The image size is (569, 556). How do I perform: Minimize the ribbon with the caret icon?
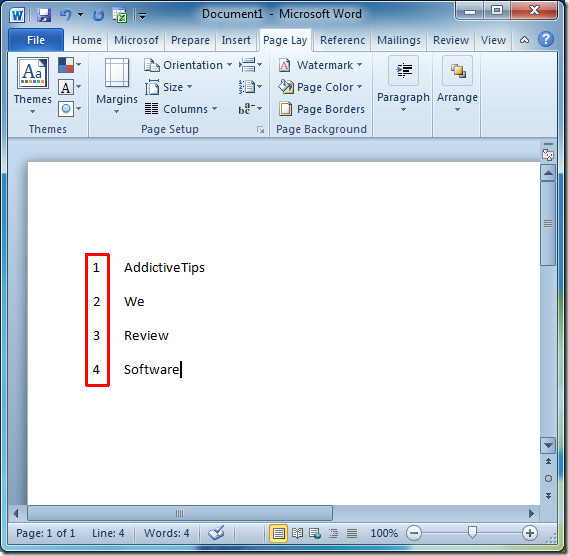pos(524,40)
